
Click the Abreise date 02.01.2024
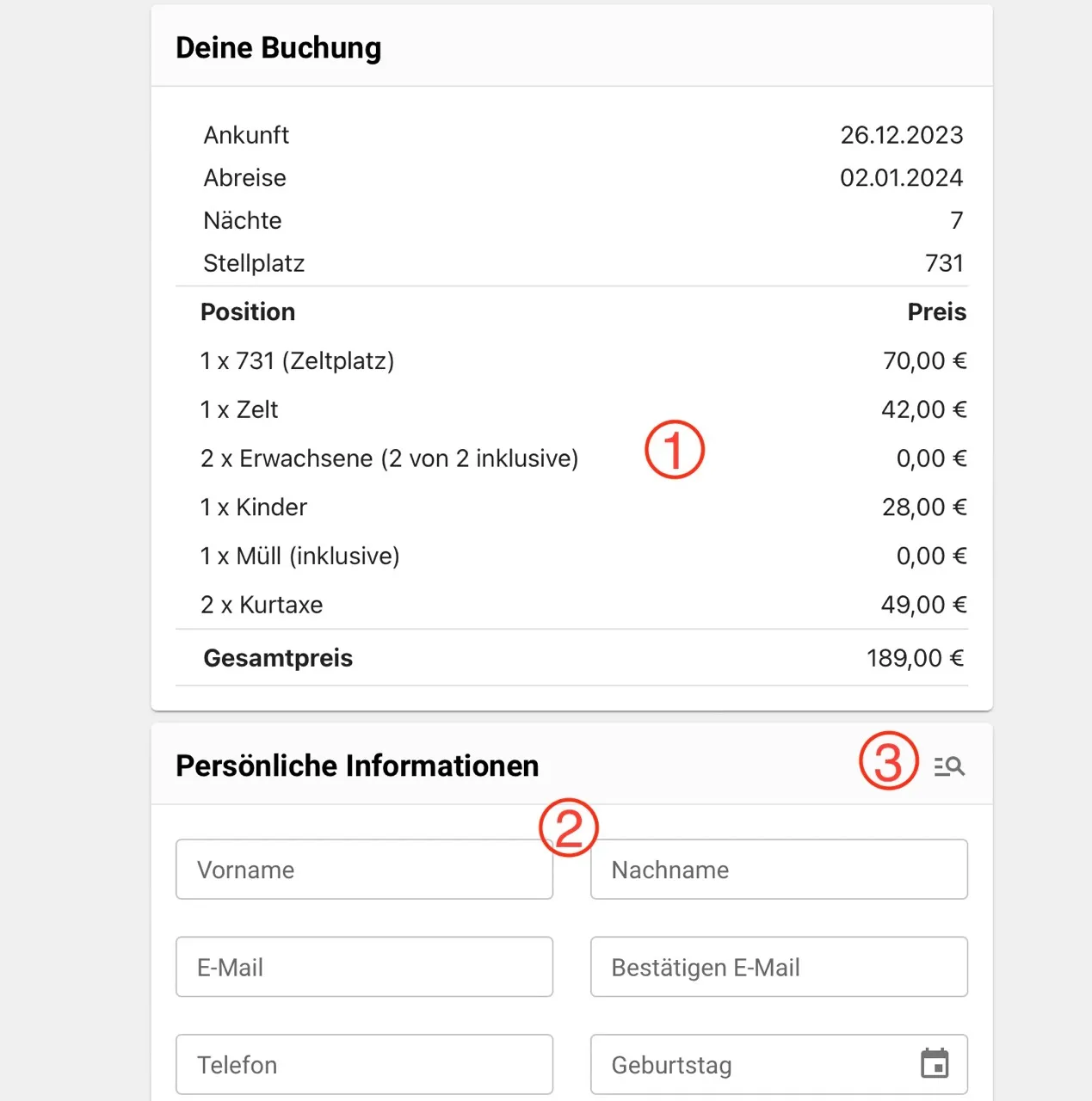(x=901, y=178)
